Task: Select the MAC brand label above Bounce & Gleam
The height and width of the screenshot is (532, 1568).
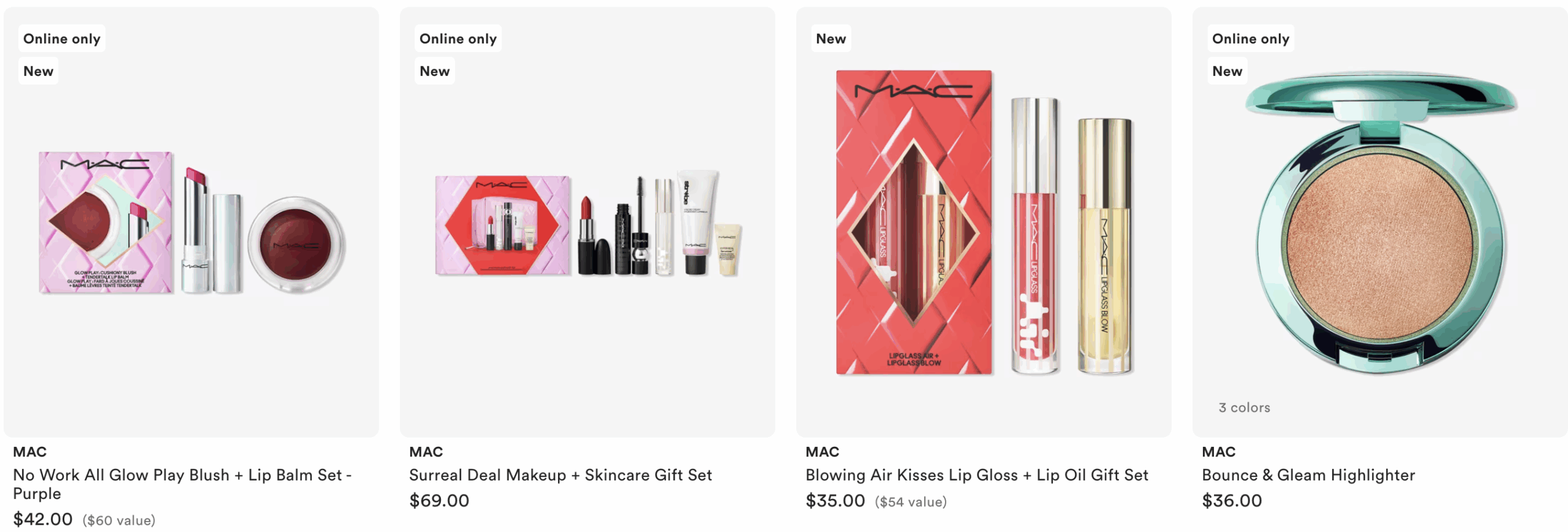Action: (1218, 452)
